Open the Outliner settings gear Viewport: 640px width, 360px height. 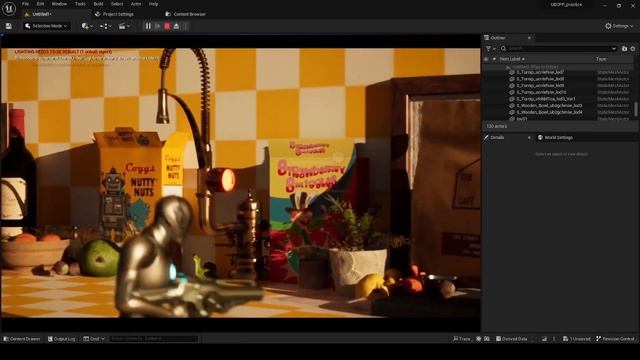pyautogui.click(x=633, y=49)
